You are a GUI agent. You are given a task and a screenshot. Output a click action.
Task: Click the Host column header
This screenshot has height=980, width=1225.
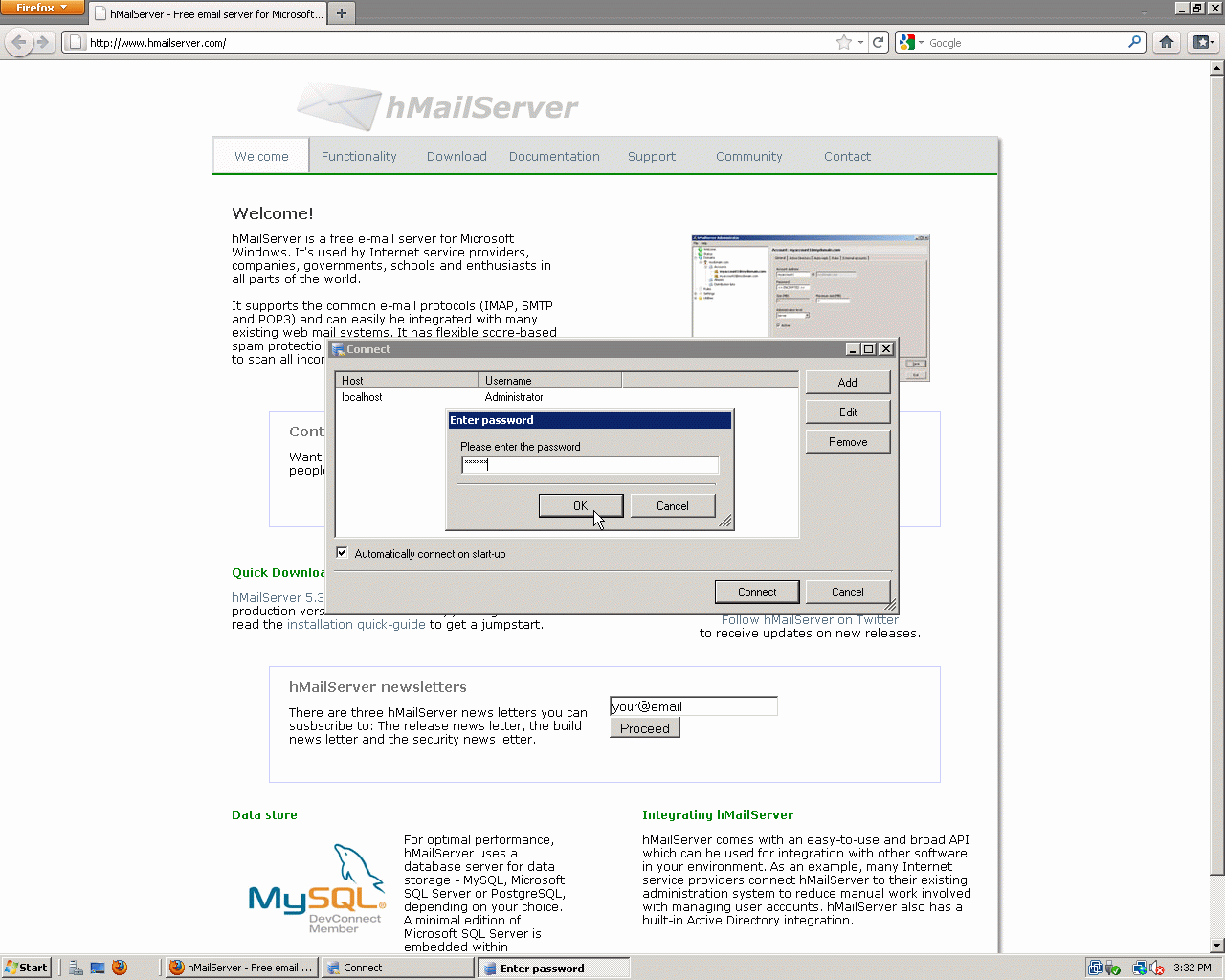click(407, 380)
